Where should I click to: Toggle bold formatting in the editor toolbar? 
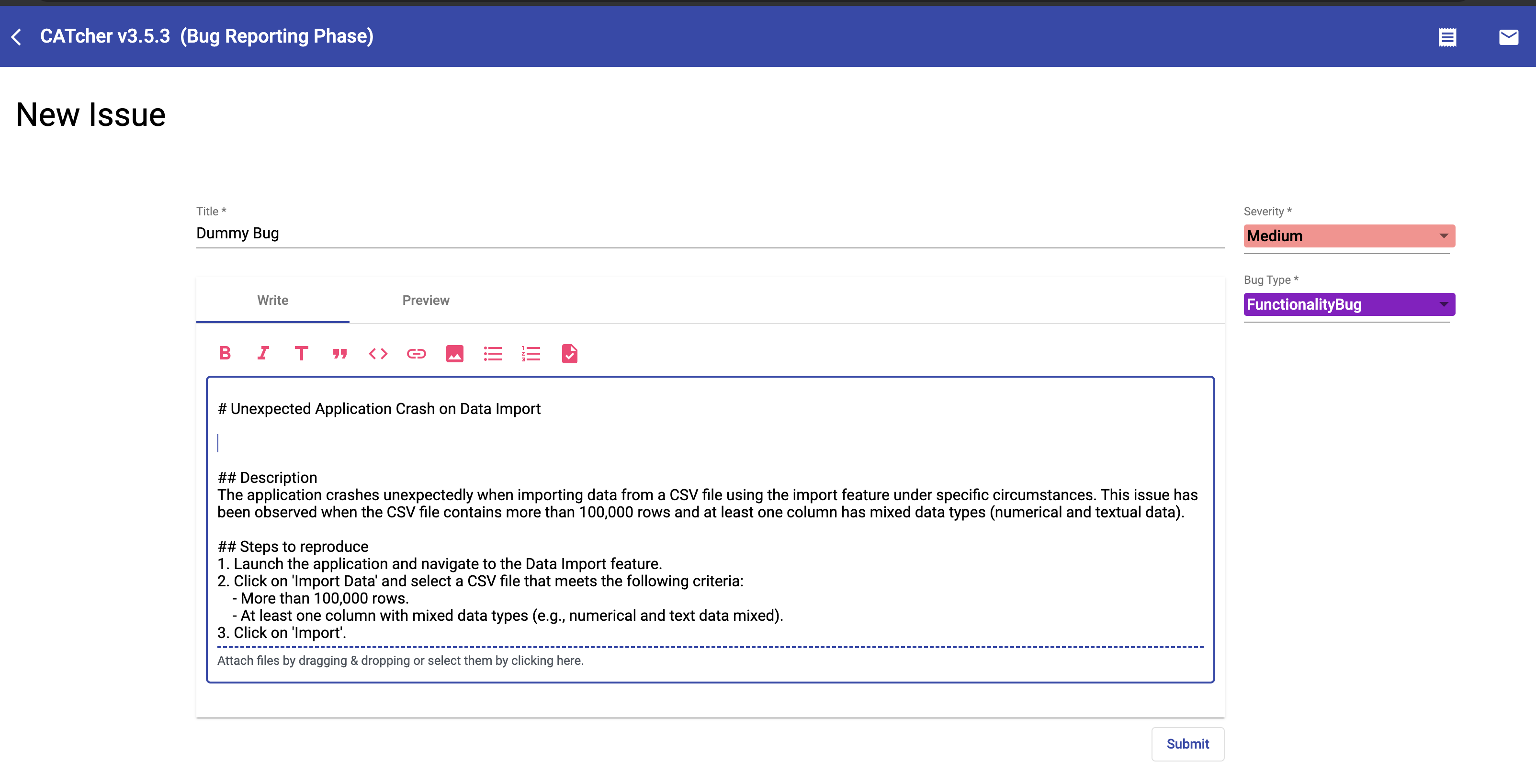point(225,354)
